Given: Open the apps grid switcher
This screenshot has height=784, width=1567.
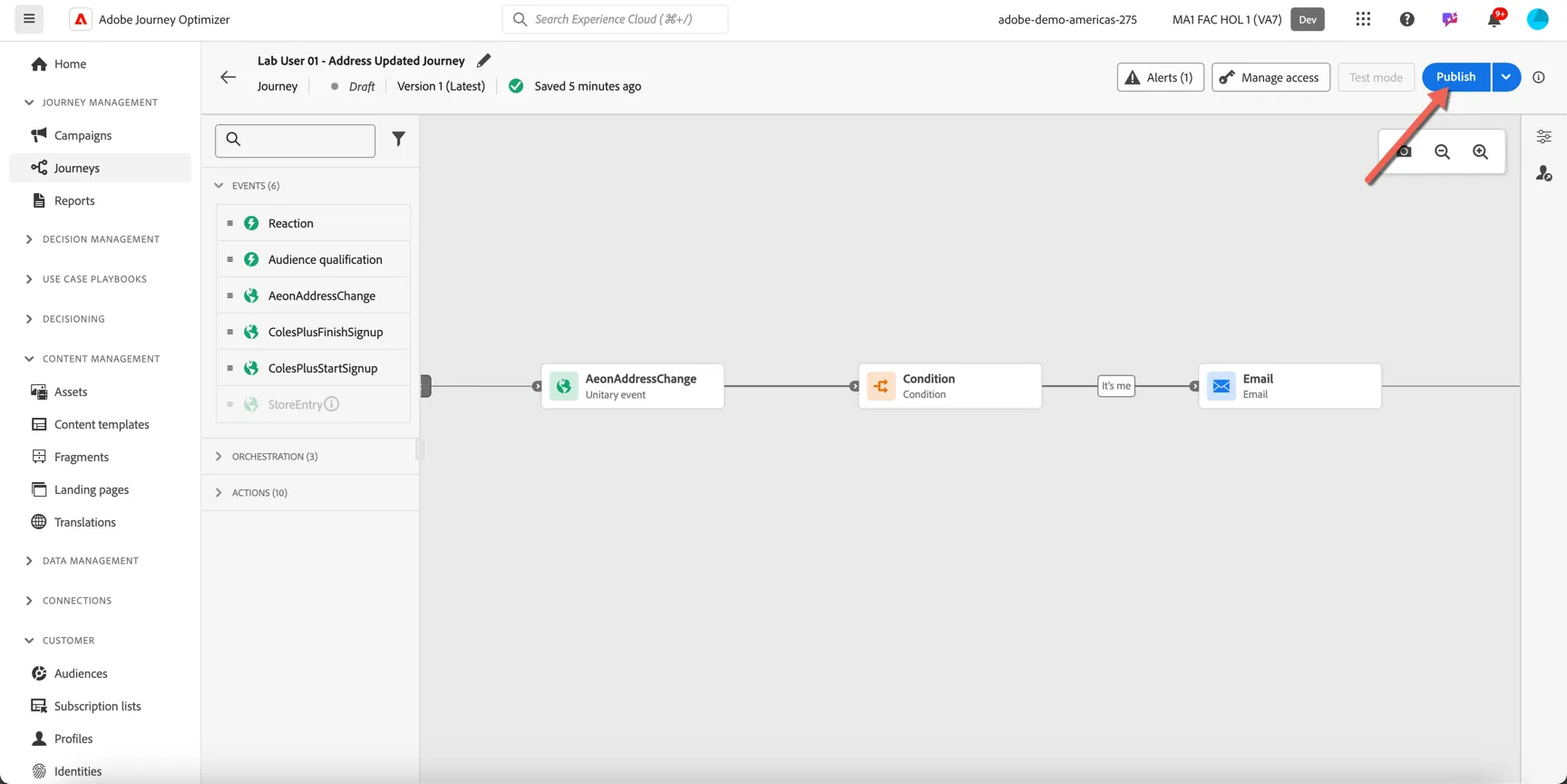Looking at the screenshot, I should (1363, 19).
